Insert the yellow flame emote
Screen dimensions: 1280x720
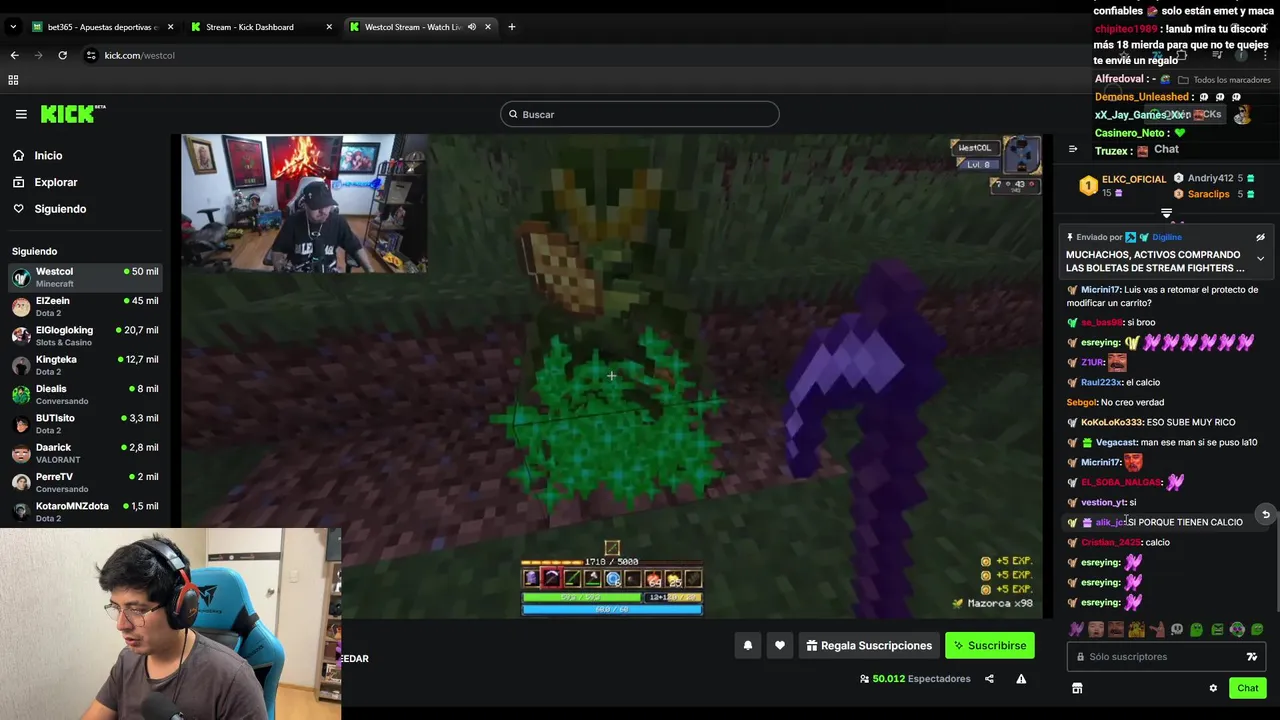[x=1136, y=630]
